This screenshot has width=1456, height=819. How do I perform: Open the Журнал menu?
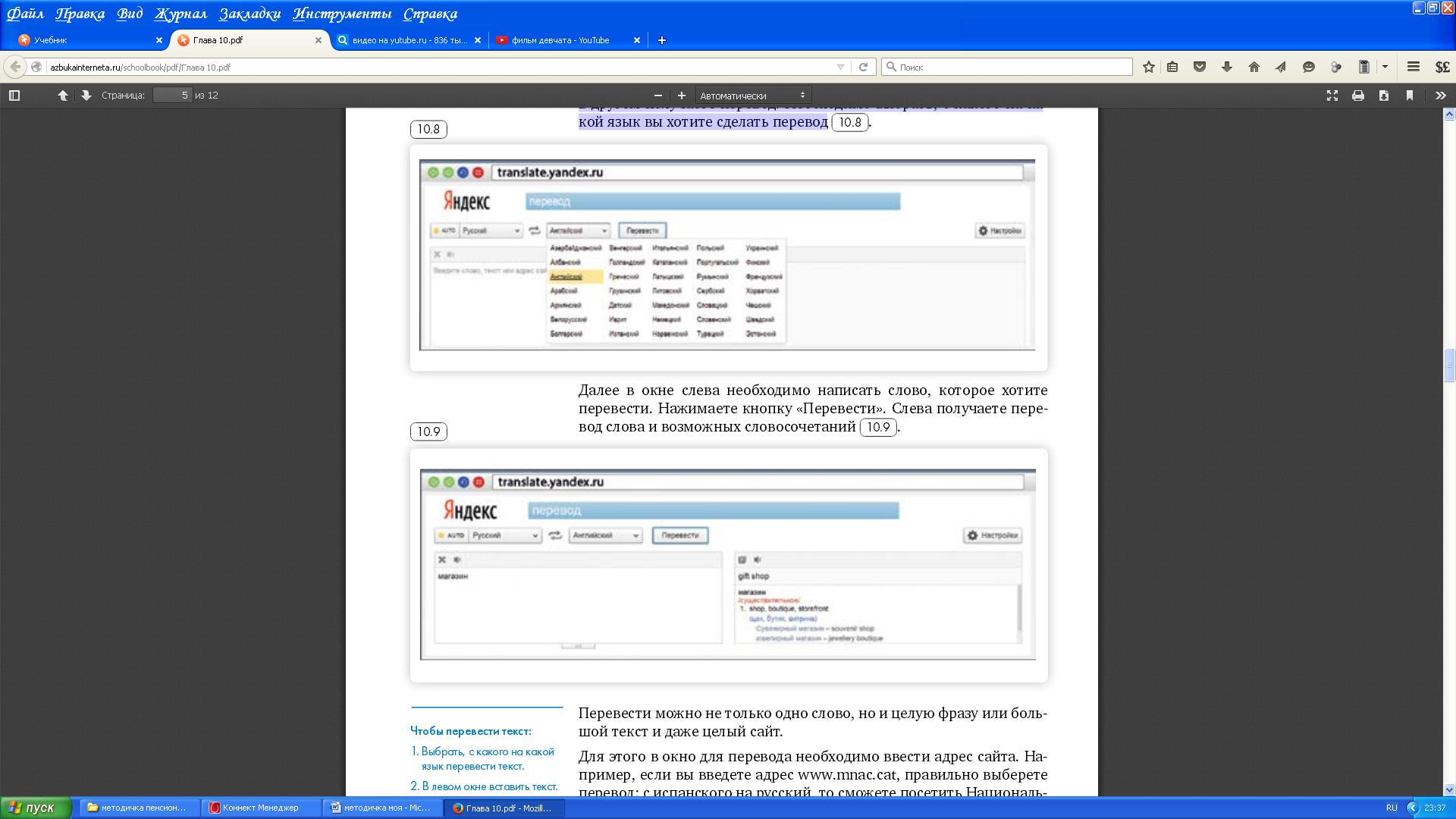[180, 14]
